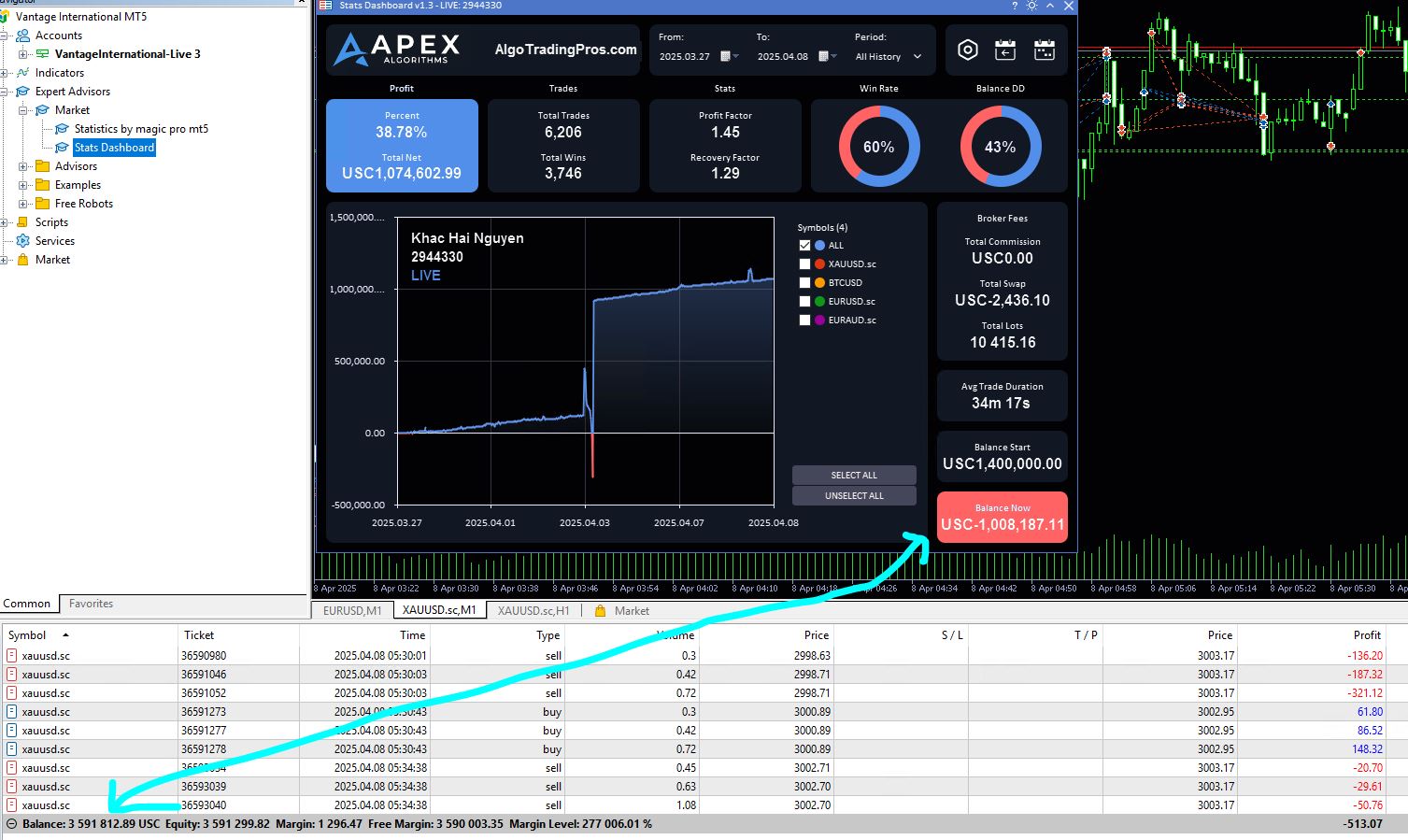The image size is (1408, 840).
Task: Open the hexagon settings icon in the dashboard
Action: [968, 50]
